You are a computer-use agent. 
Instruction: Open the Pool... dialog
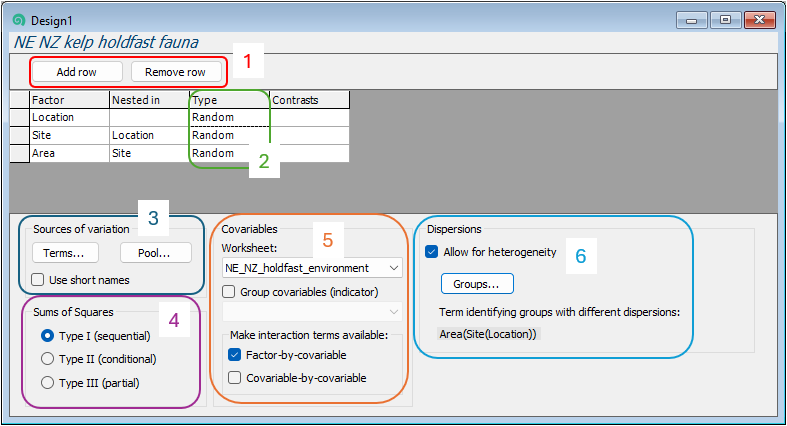156,253
